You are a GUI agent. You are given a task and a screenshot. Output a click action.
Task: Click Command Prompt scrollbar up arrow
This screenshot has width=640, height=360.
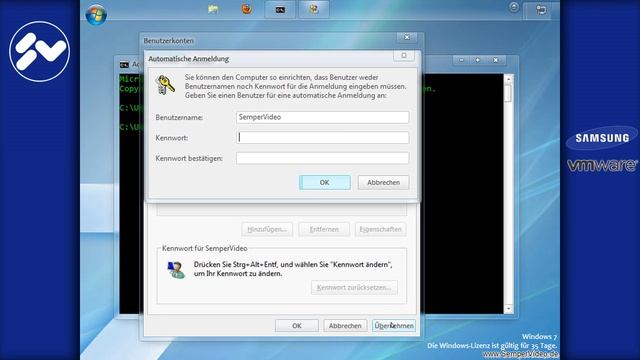(508, 78)
